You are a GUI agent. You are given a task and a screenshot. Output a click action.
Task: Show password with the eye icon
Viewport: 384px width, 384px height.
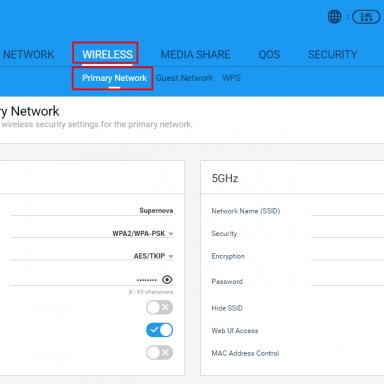167,279
